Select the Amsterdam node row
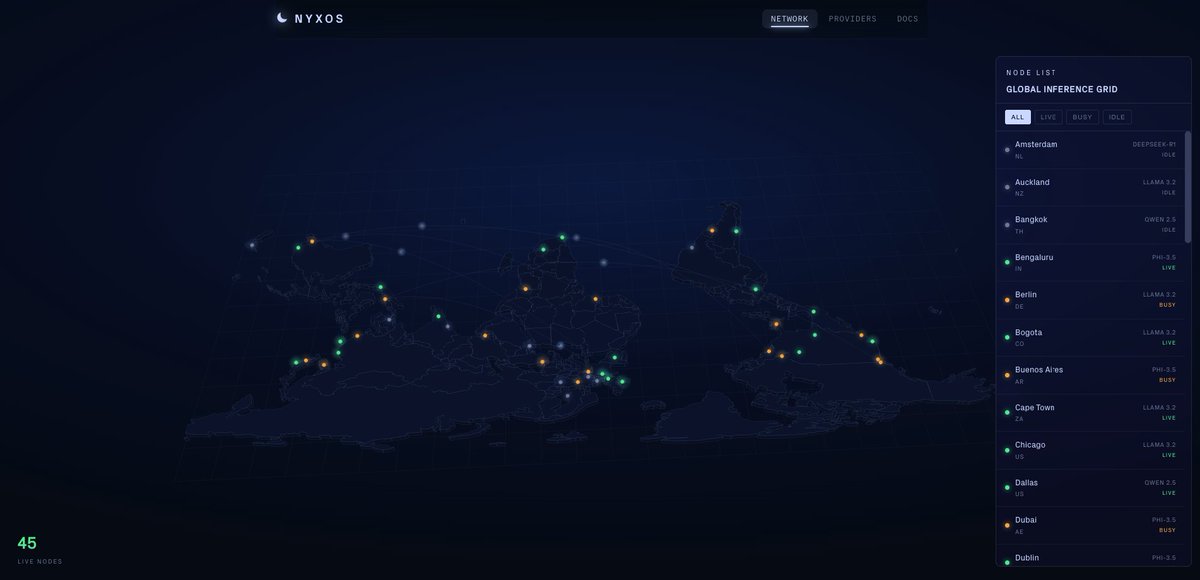 tap(1090, 150)
